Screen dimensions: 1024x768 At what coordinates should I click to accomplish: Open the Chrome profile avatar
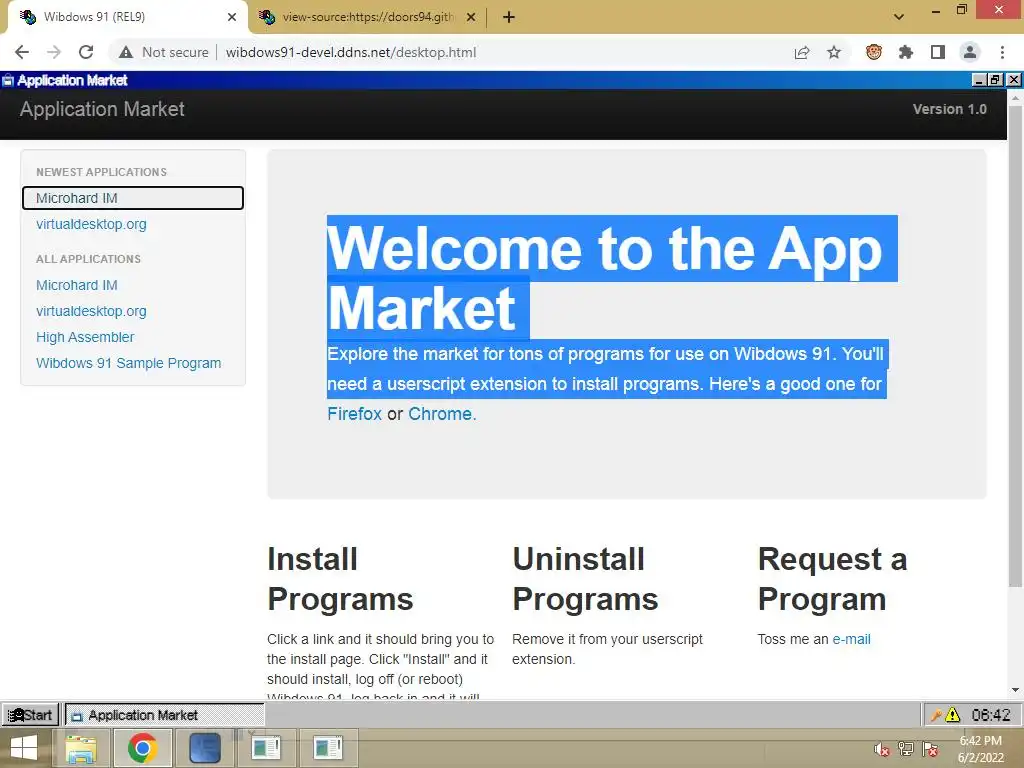click(x=970, y=52)
